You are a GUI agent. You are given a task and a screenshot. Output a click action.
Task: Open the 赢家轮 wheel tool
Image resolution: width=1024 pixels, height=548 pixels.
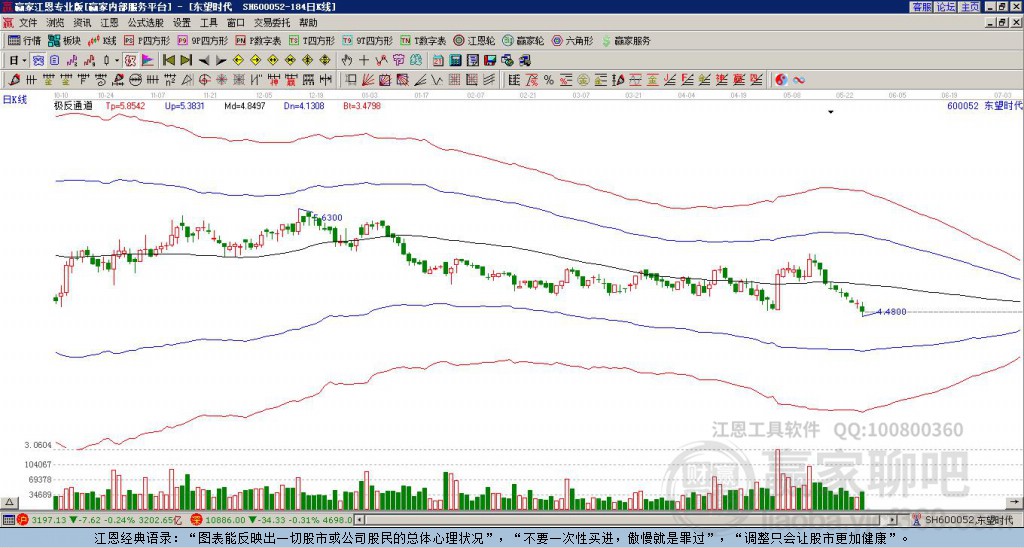pyautogui.click(x=523, y=40)
